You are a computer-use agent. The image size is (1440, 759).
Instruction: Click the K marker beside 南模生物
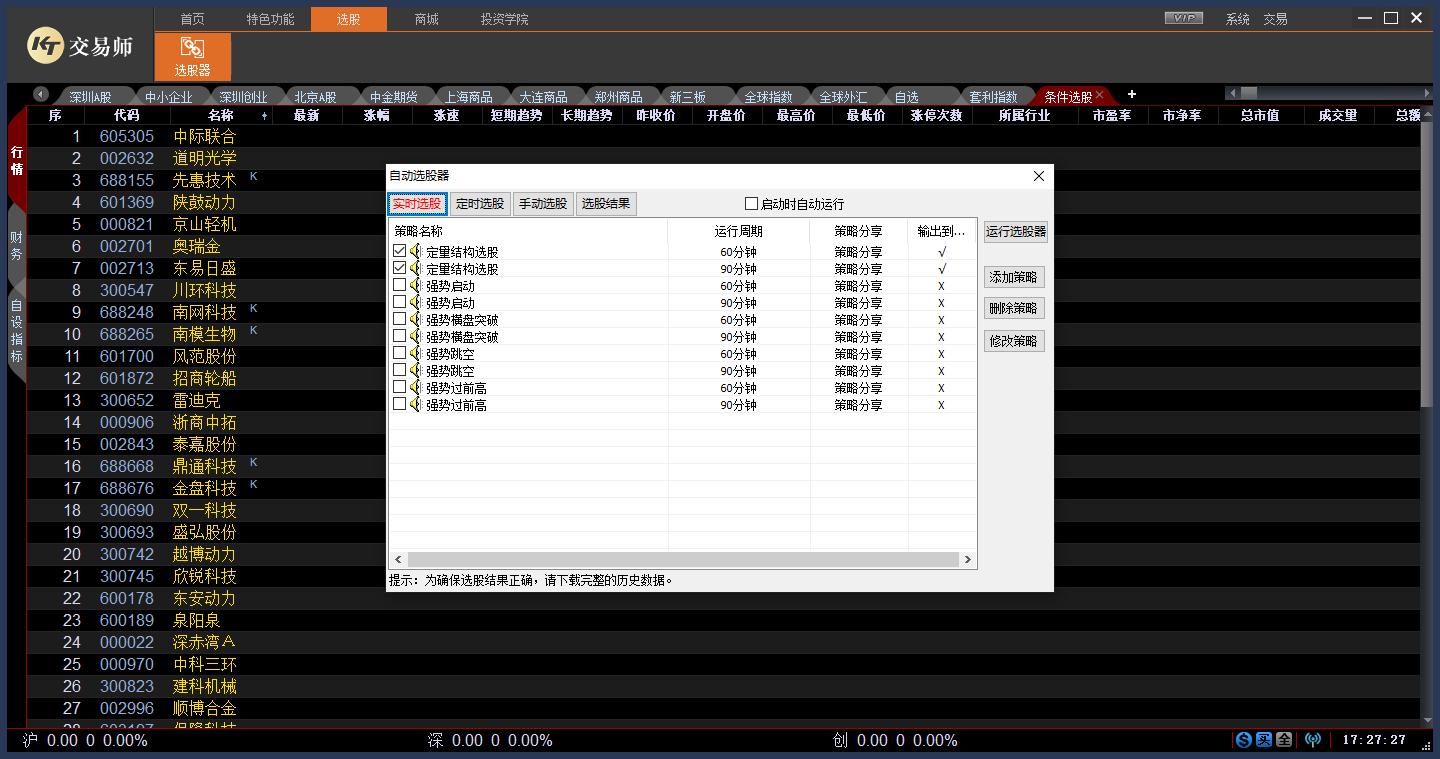pos(253,331)
